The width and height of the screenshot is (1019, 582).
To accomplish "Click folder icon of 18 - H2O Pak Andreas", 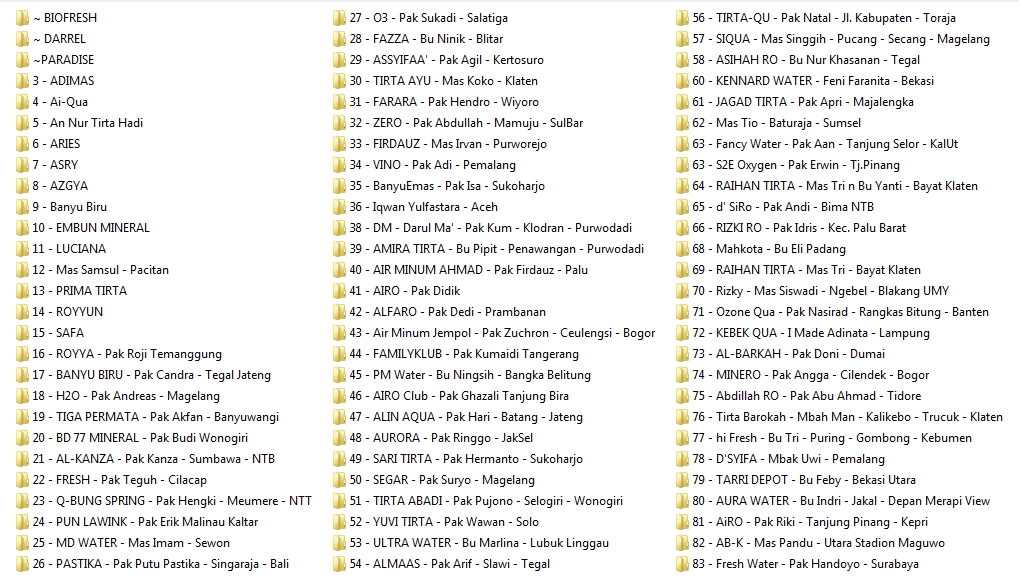I will 22,396.
